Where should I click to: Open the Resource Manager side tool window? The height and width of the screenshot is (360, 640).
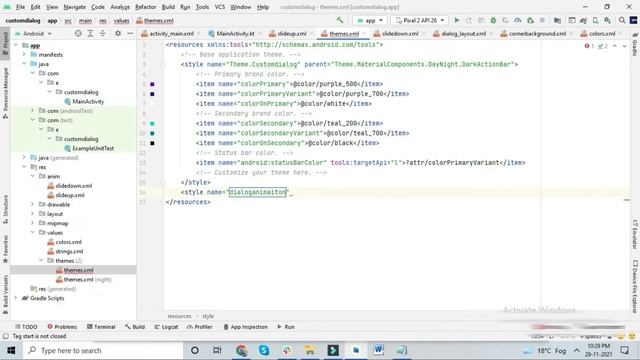[5, 93]
